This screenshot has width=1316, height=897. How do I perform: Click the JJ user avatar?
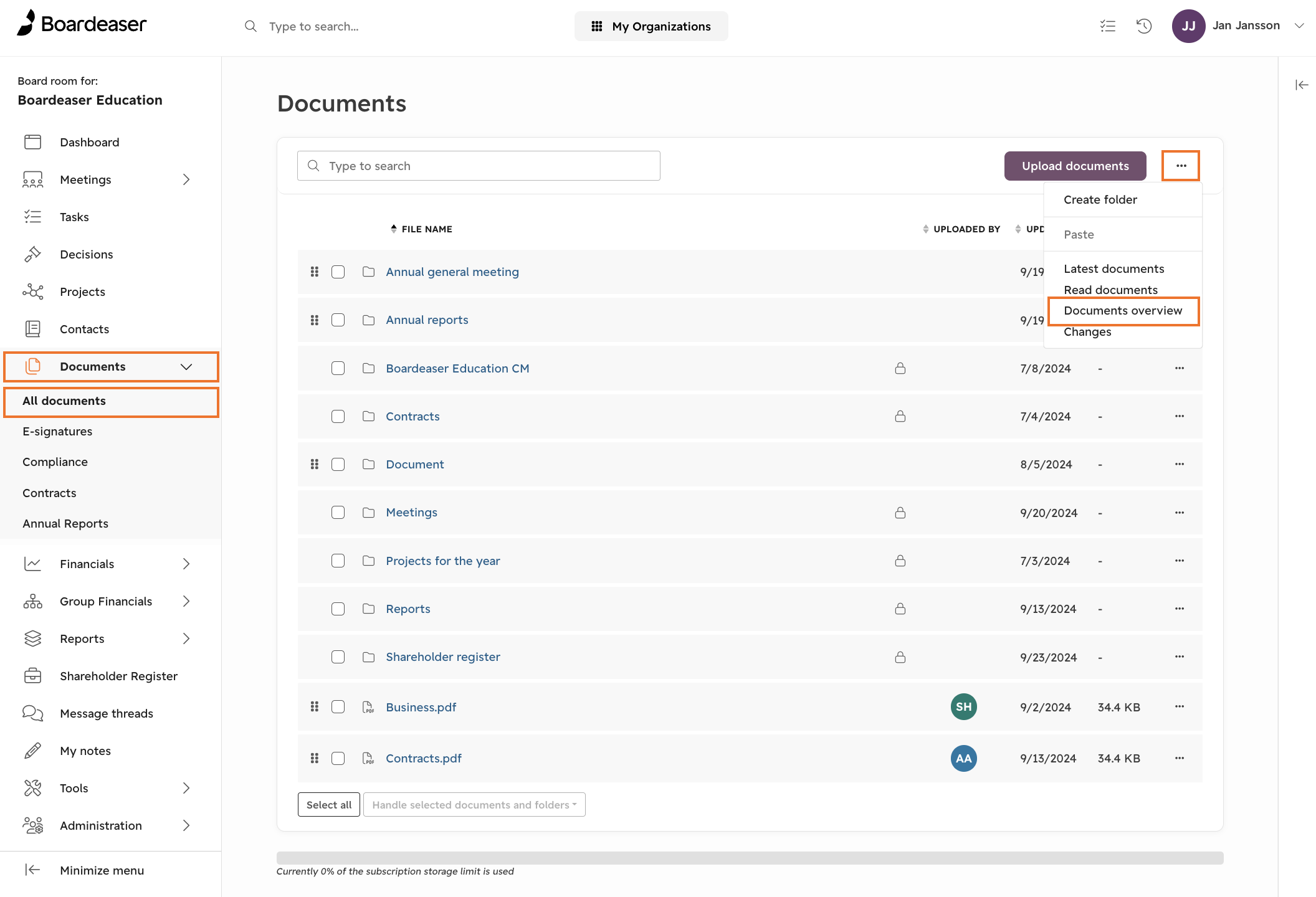pos(1188,26)
